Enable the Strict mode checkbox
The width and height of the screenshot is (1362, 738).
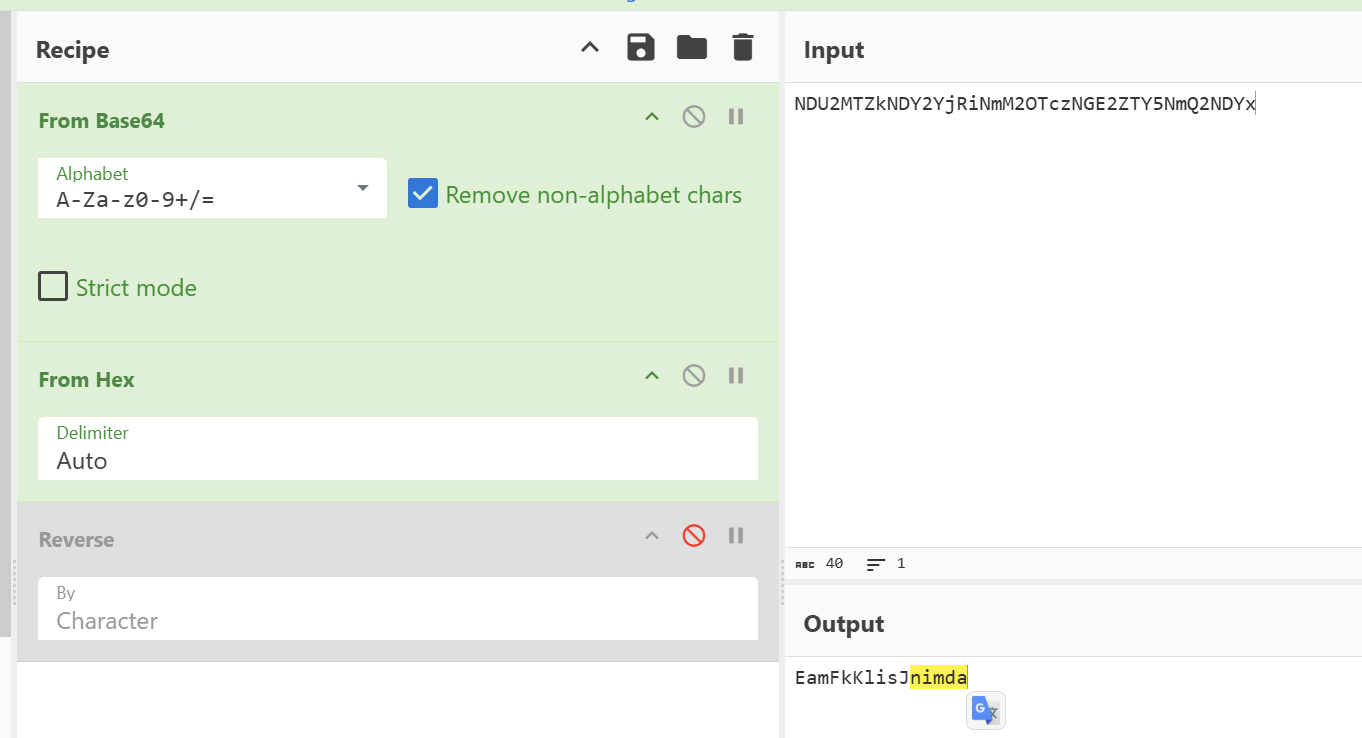(x=53, y=287)
